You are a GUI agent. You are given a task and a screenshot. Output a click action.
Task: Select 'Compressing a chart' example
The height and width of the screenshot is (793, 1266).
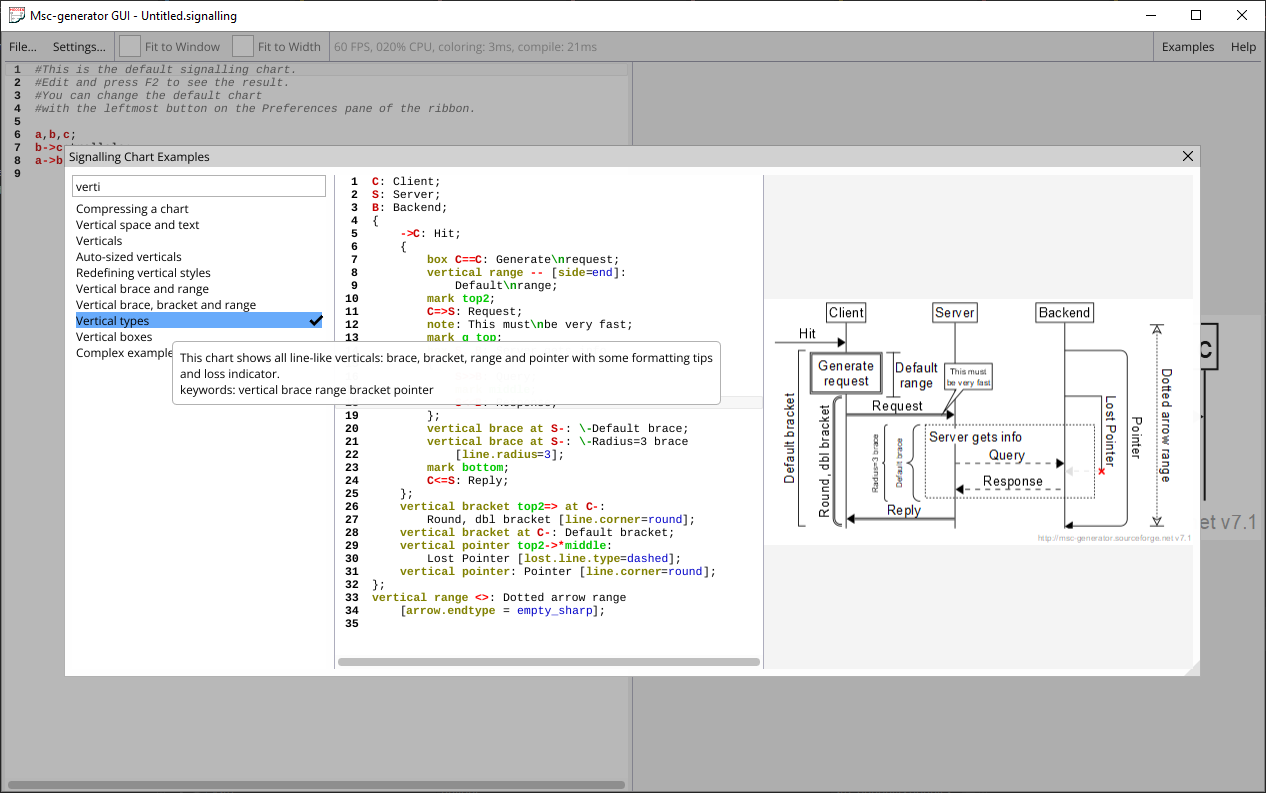coord(132,209)
